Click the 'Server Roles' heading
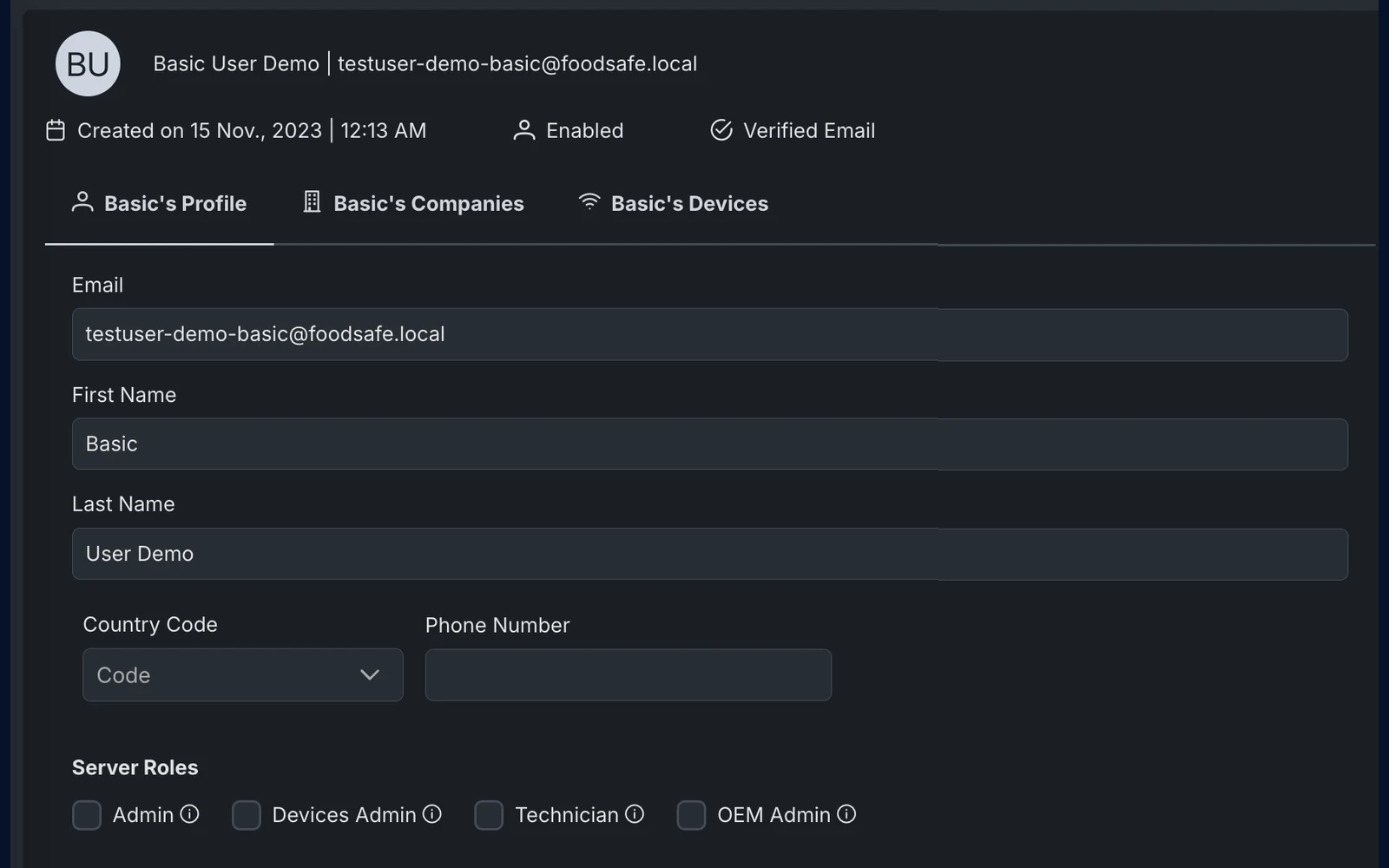 pos(135,767)
